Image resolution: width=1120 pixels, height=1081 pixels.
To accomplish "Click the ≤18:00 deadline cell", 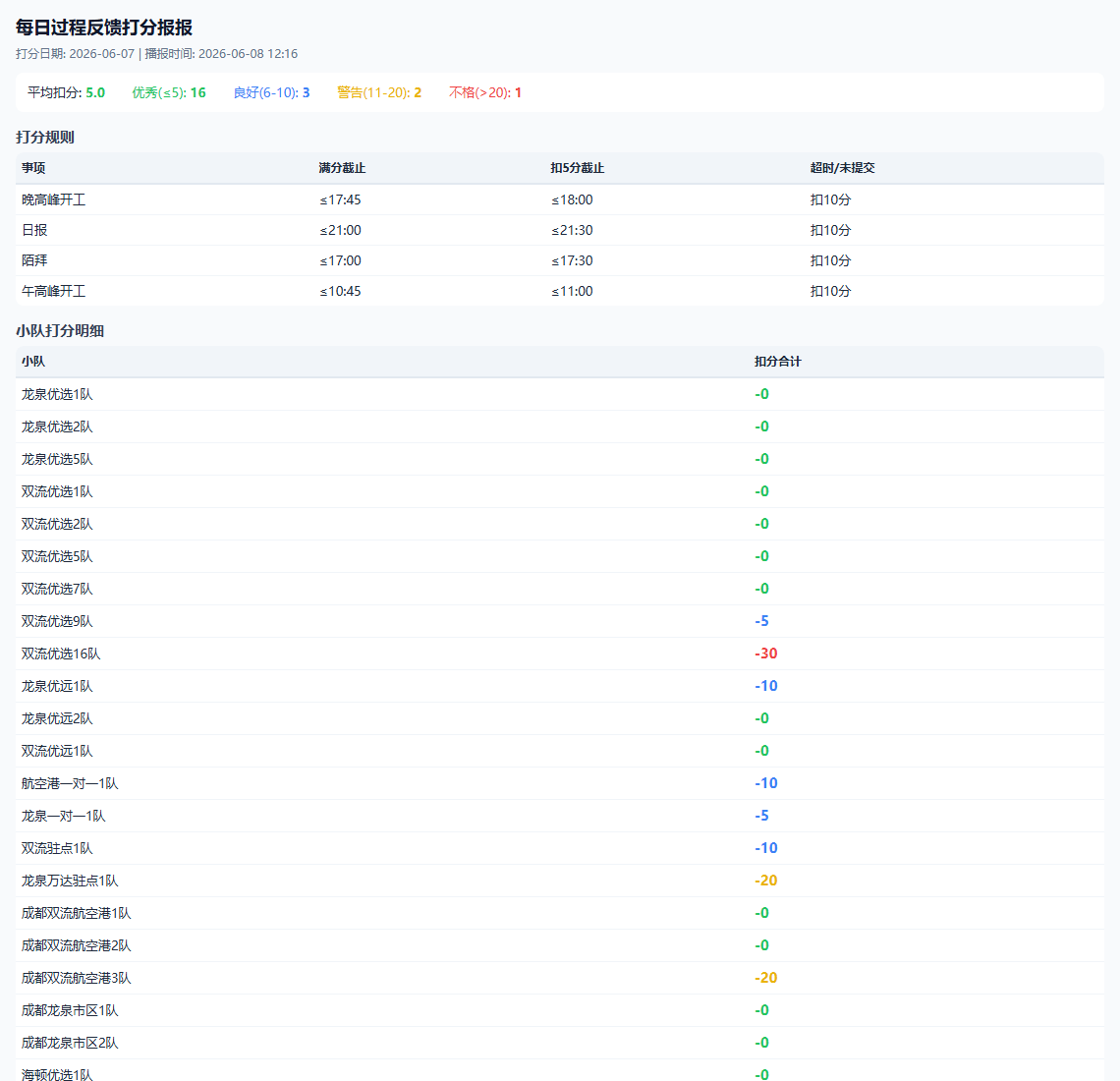I will coord(572,200).
